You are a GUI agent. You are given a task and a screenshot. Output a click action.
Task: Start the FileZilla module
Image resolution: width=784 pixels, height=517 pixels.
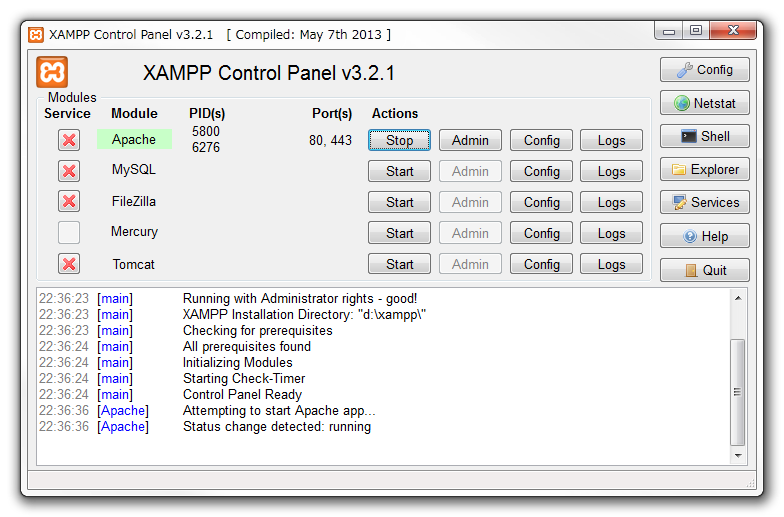tap(399, 202)
